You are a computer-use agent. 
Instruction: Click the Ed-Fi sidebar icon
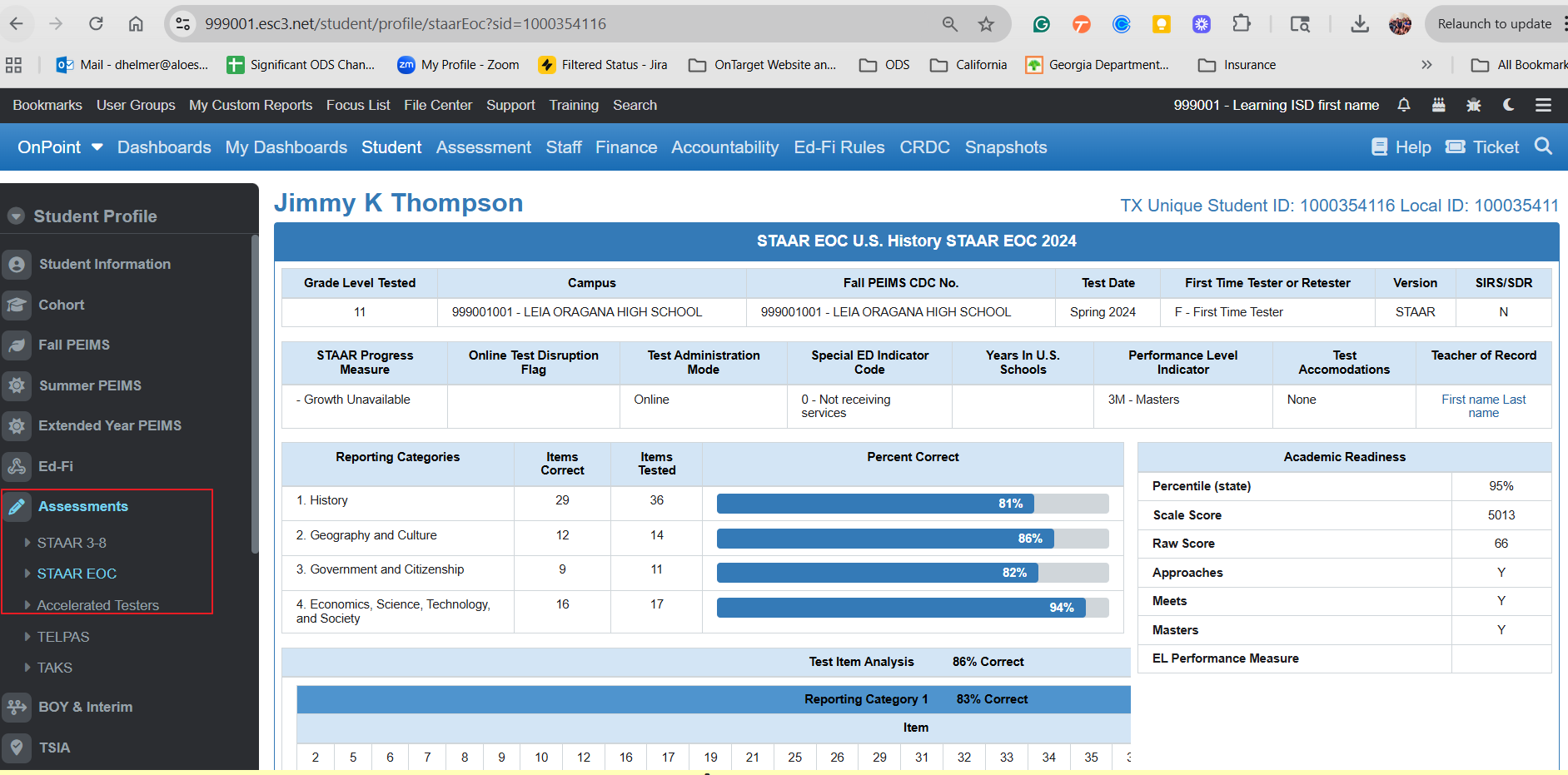point(17,466)
